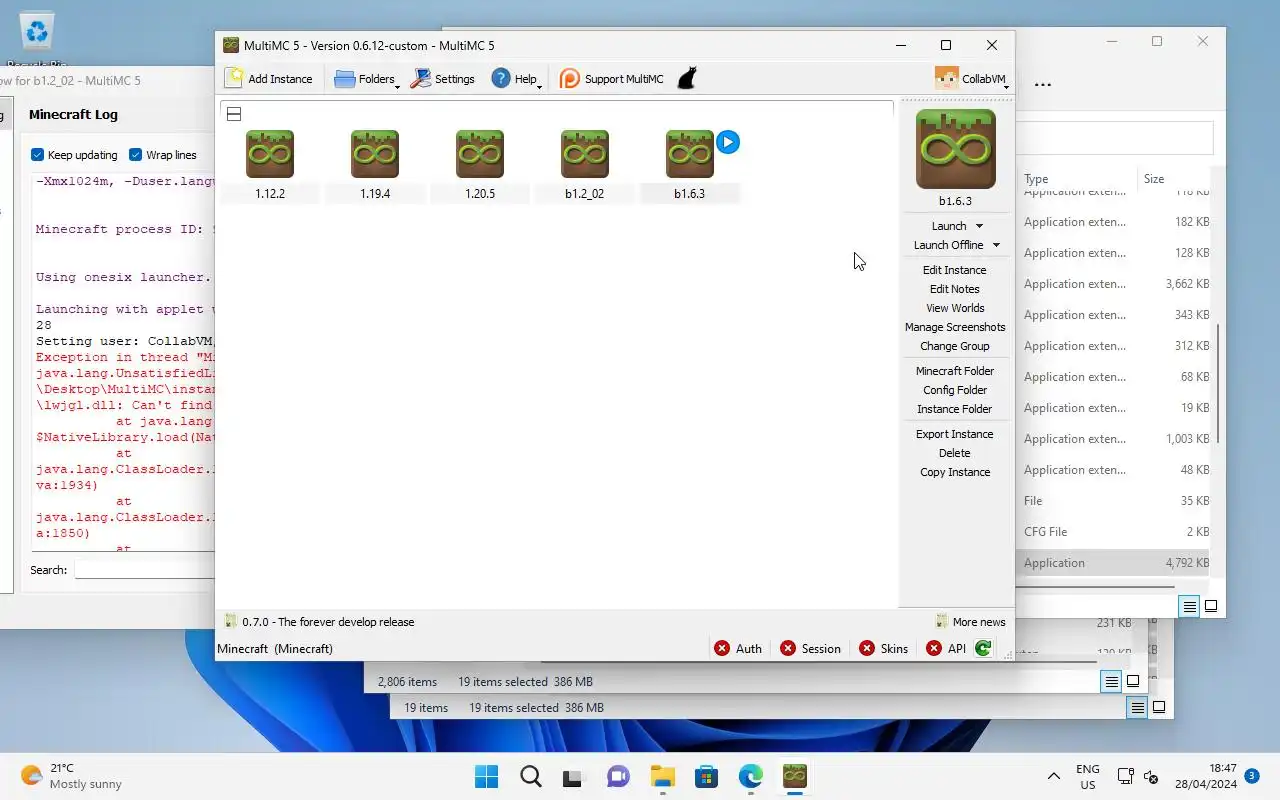Click the green refresh status icon
The height and width of the screenshot is (800, 1280).
click(983, 649)
